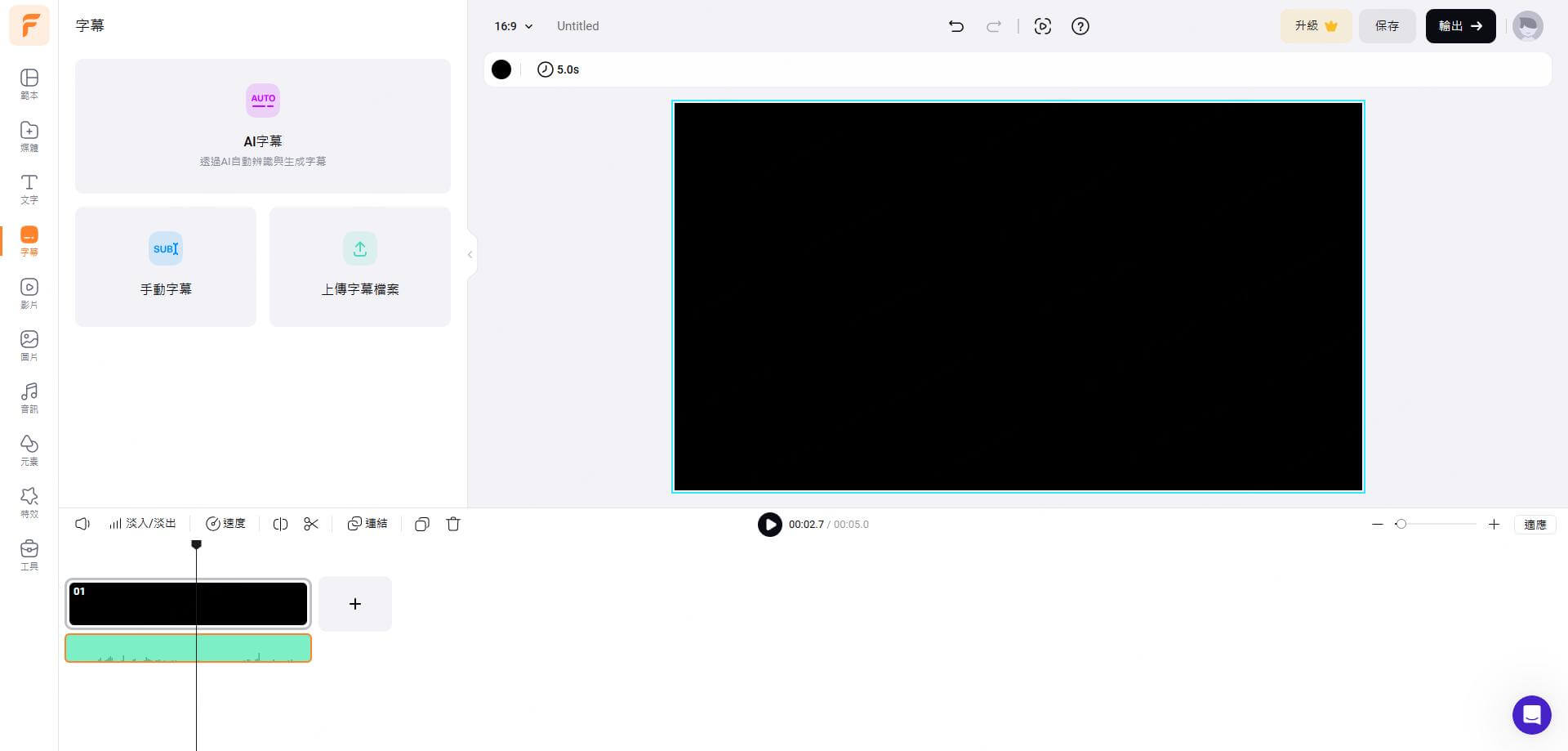Open the Elements (元素) sidebar panel
This screenshot has width=1568, height=751.
click(x=29, y=450)
